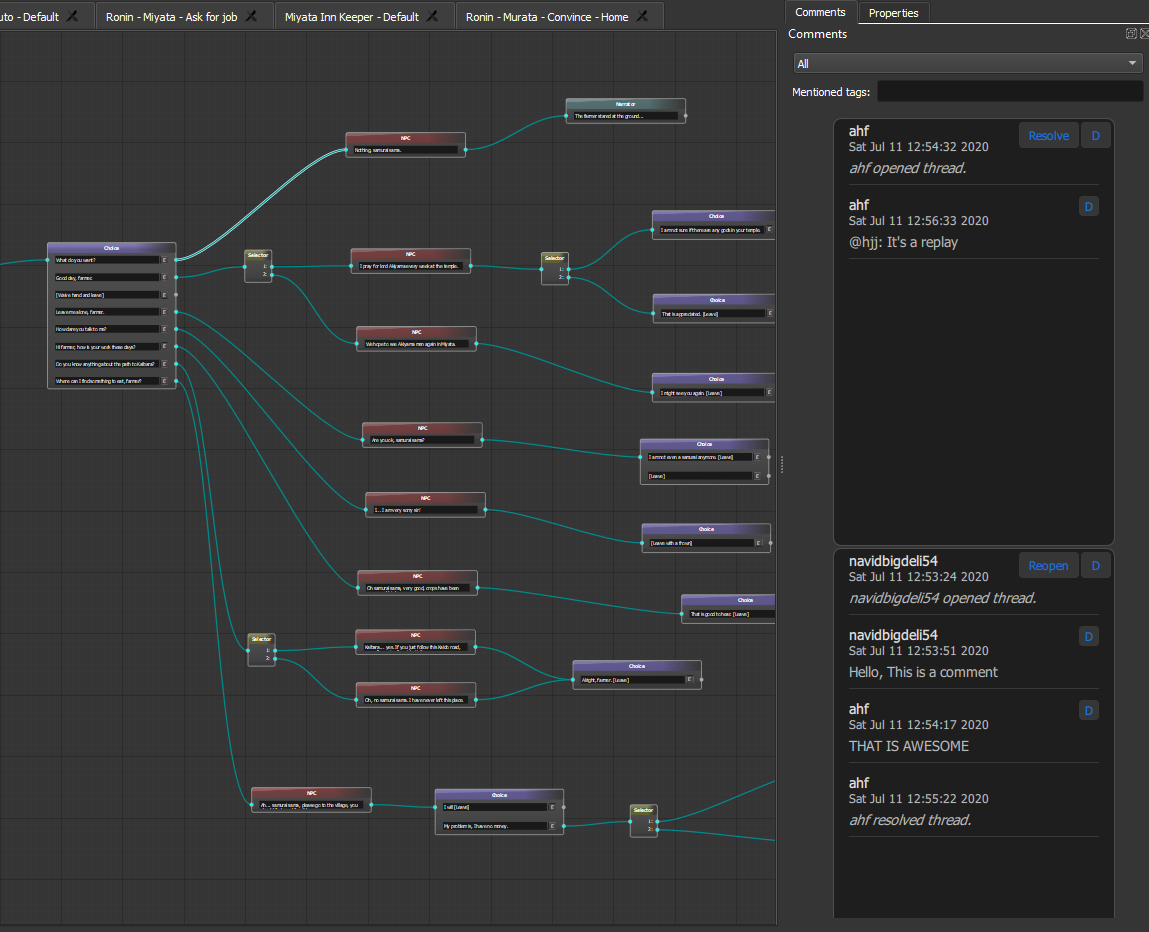Image resolution: width=1149 pixels, height=932 pixels.
Task: Select the Narrator node header
Action: pos(625,104)
